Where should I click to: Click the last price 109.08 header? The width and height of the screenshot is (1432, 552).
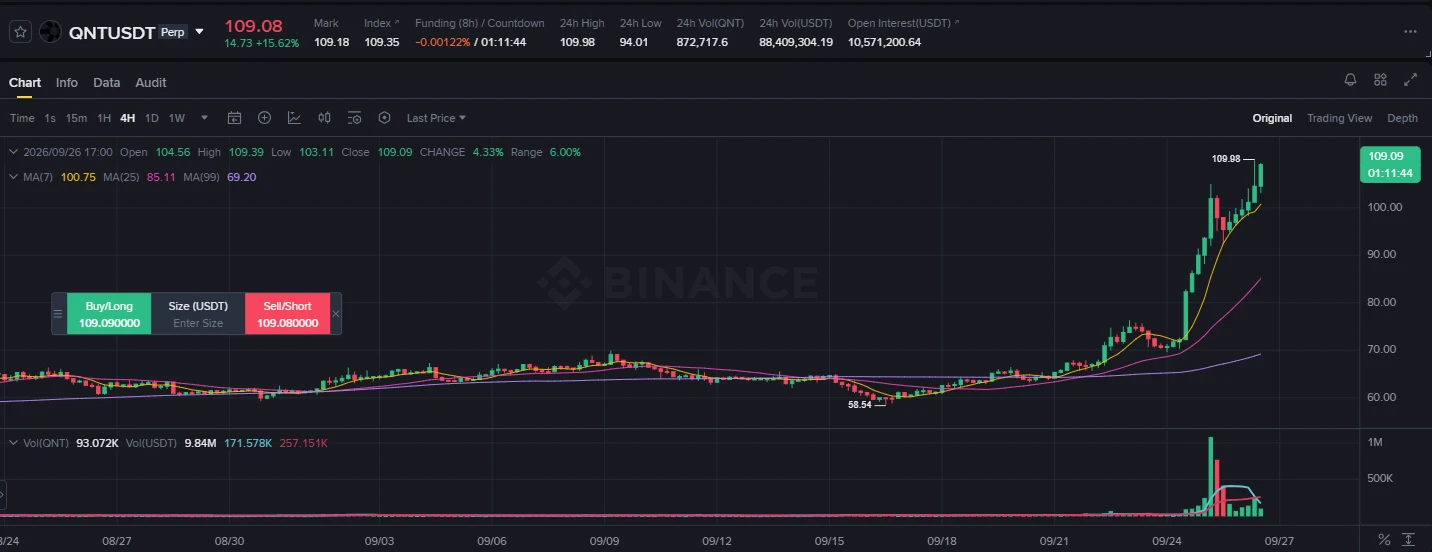click(x=253, y=25)
